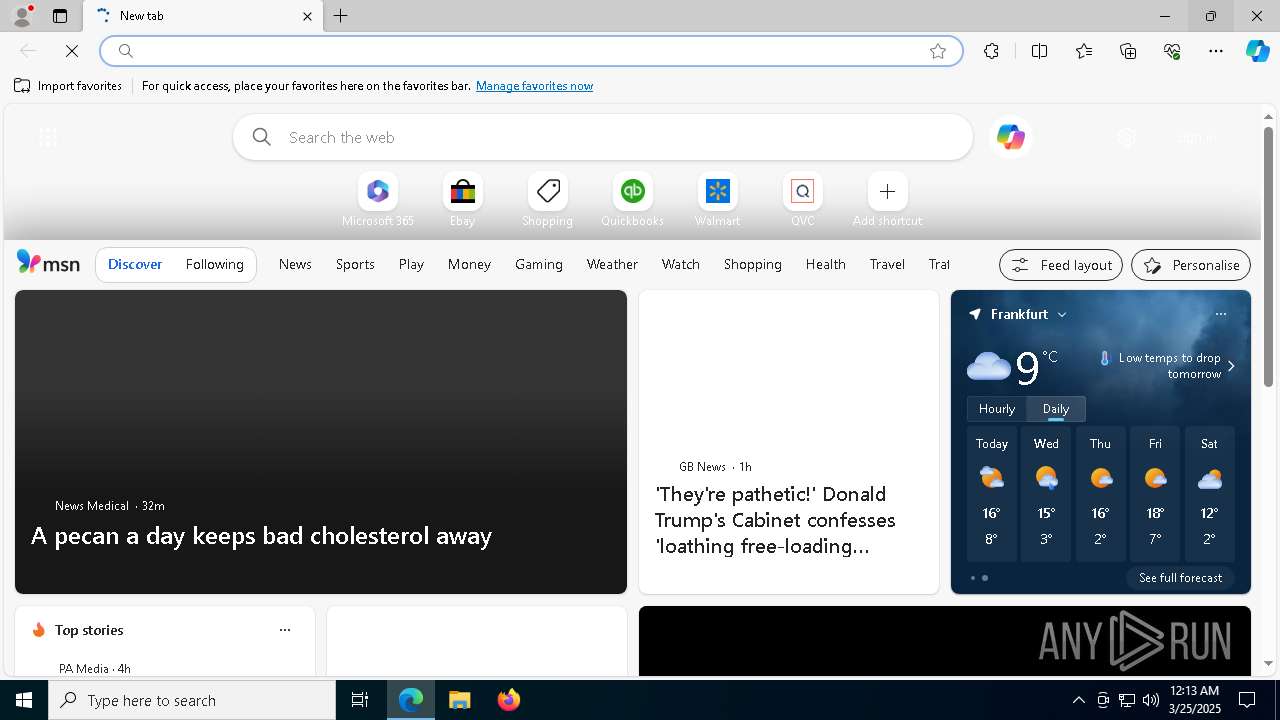The width and height of the screenshot is (1280, 720).
Task: Open File Explorer from taskbar
Action: (460, 700)
